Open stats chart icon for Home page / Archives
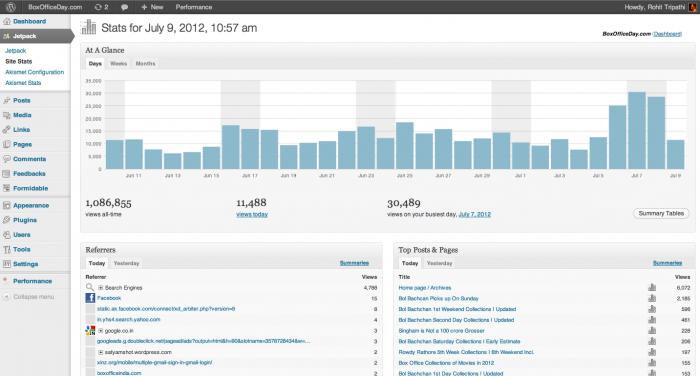Viewport: 700px width, 376px height. pos(652,288)
